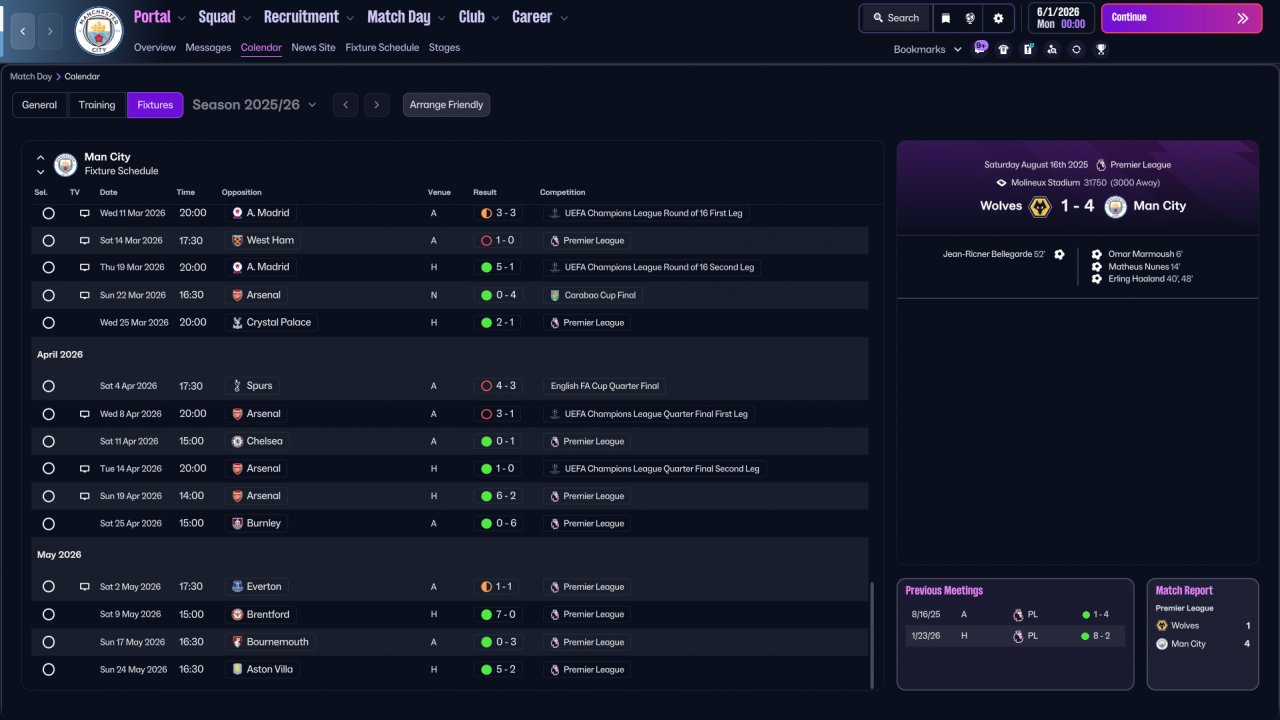
Task: Select the Crystal Palace fixture radio button
Action: pos(48,323)
